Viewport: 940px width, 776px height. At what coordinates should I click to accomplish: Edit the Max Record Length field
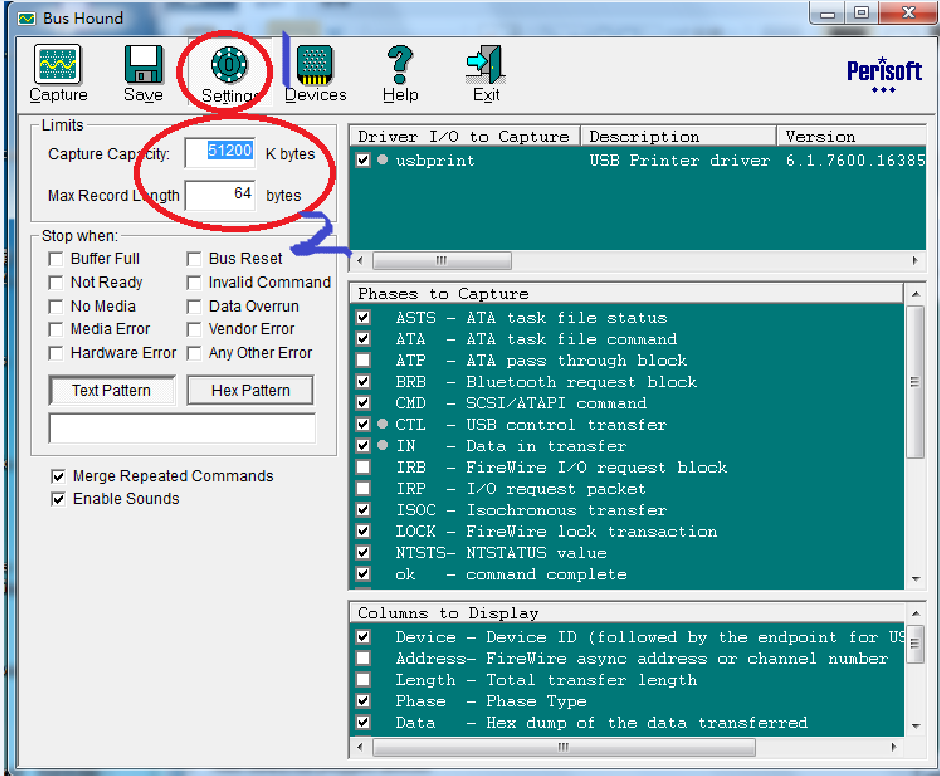(x=220, y=195)
